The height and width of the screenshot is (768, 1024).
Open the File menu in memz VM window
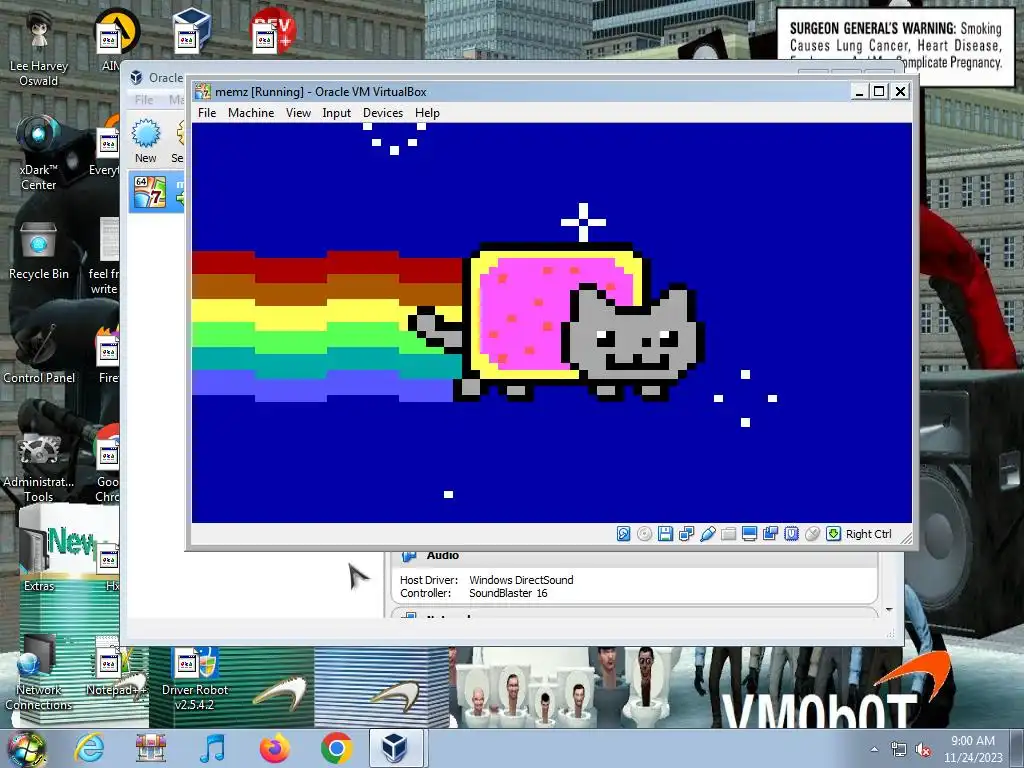pyautogui.click(x=207, y=112)
